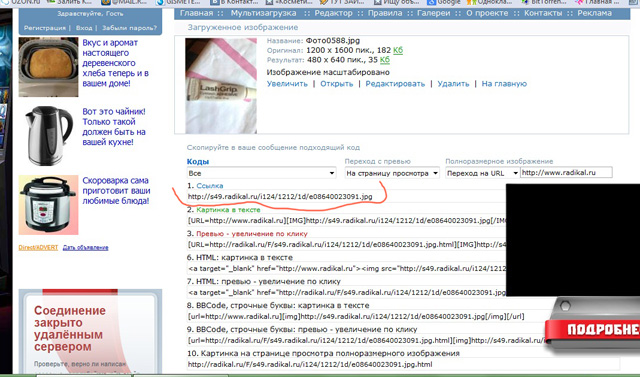Click the HTML: картинка в тексте code field
The height and width of the screenshot is (377, 640).
(x=346, y=268)
